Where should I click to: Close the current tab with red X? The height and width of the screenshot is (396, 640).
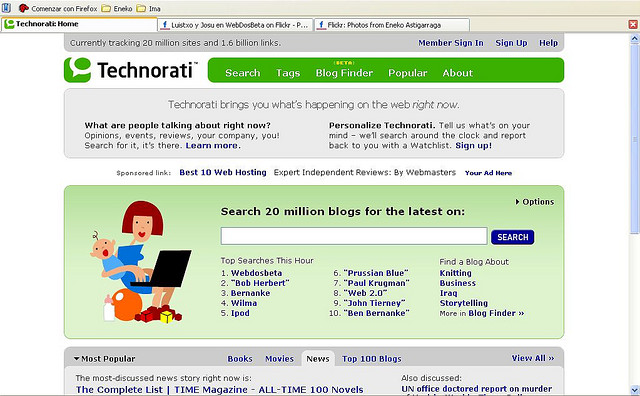point(633,24)
